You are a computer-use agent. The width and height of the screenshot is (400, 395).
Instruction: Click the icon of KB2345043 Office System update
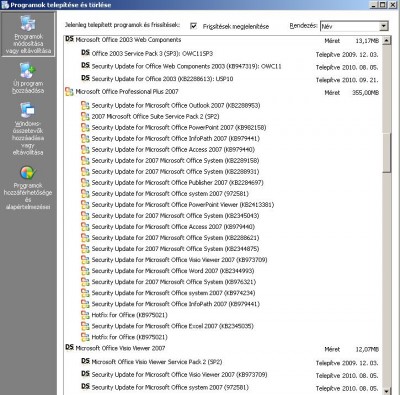click(x=85, y=215)
